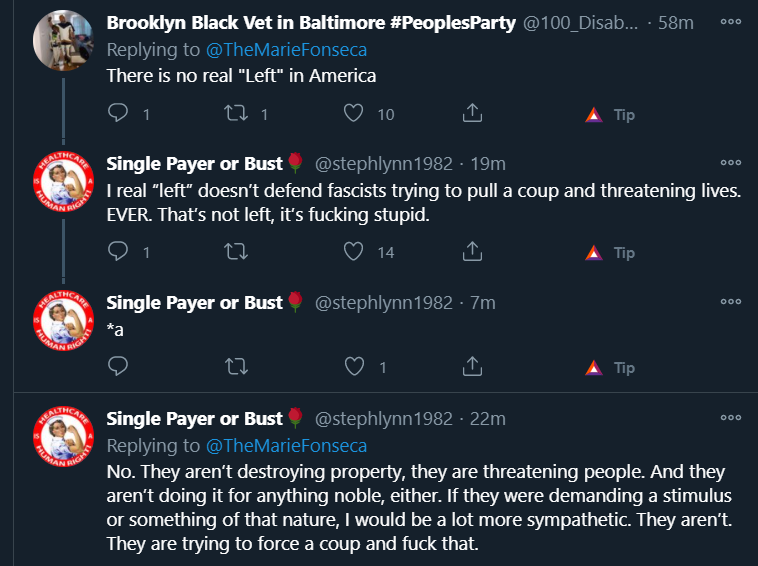758x566 pixels.
Task: Open more options on the 58m tweet
Action: pos(730,22)
